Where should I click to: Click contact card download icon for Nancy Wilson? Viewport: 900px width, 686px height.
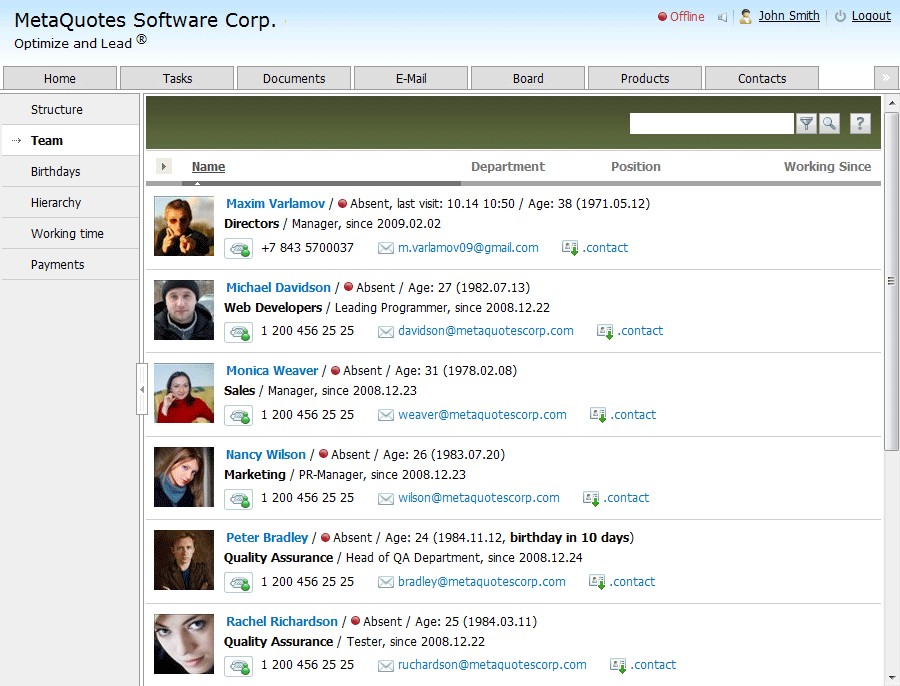[x=591, y=498]
